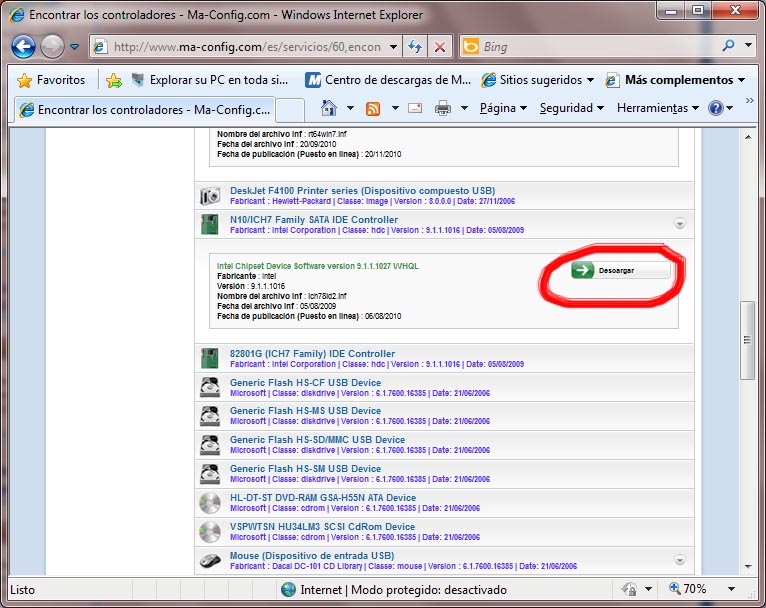
Task: Open the Herramientas menu
Action: (x=658, y=108)
